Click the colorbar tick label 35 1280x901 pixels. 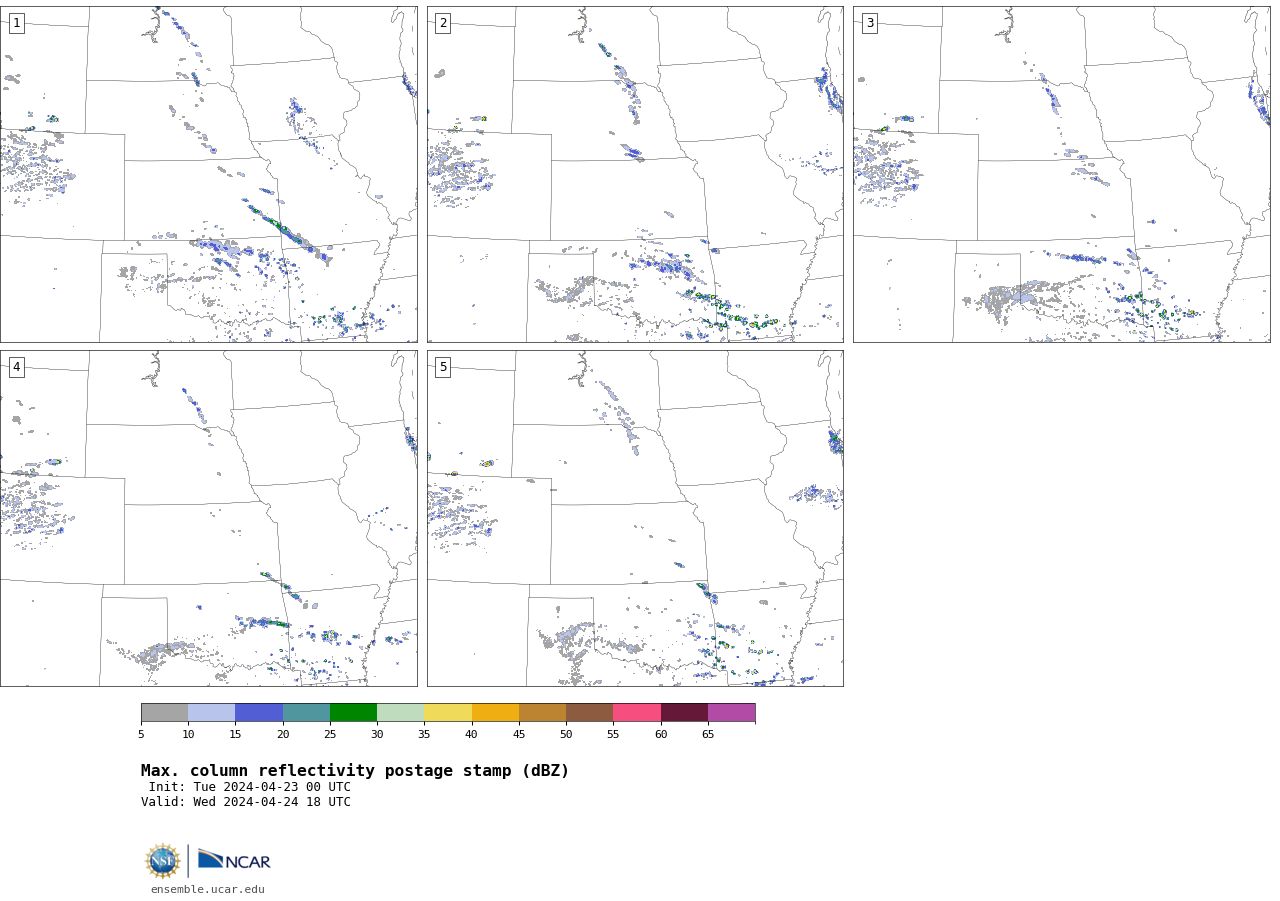pos(424,735)
